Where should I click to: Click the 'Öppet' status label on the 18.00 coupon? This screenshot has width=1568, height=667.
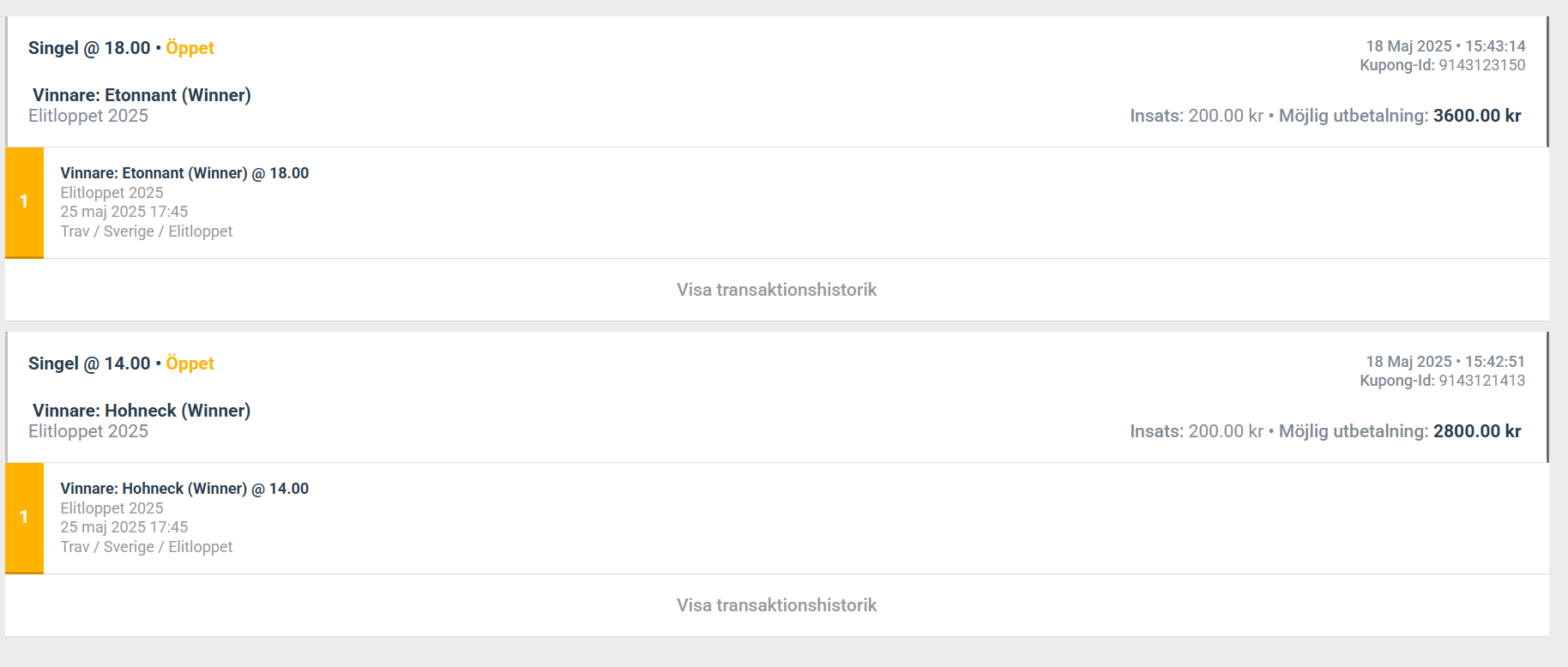pos(190,48)
